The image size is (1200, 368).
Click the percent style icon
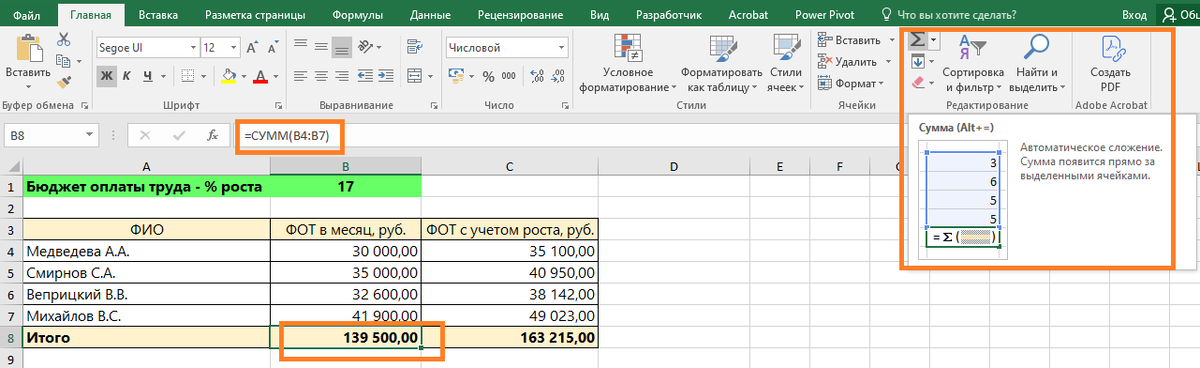[489, 76]
